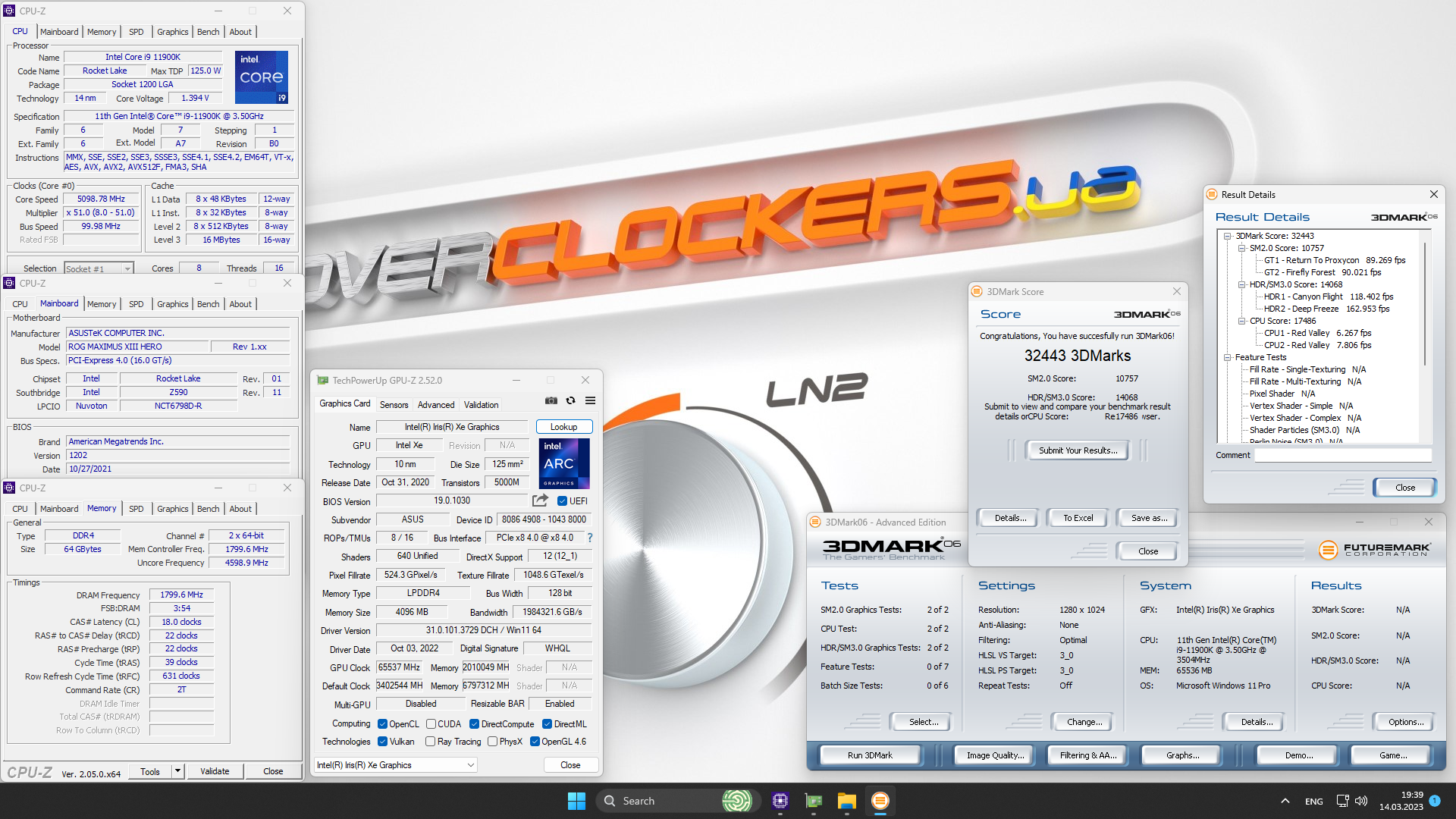Viewport: 1456px width, 819px height.
Task: Open the SPD tab in the top CPU-Z window
Action: (x=136, y=32)
